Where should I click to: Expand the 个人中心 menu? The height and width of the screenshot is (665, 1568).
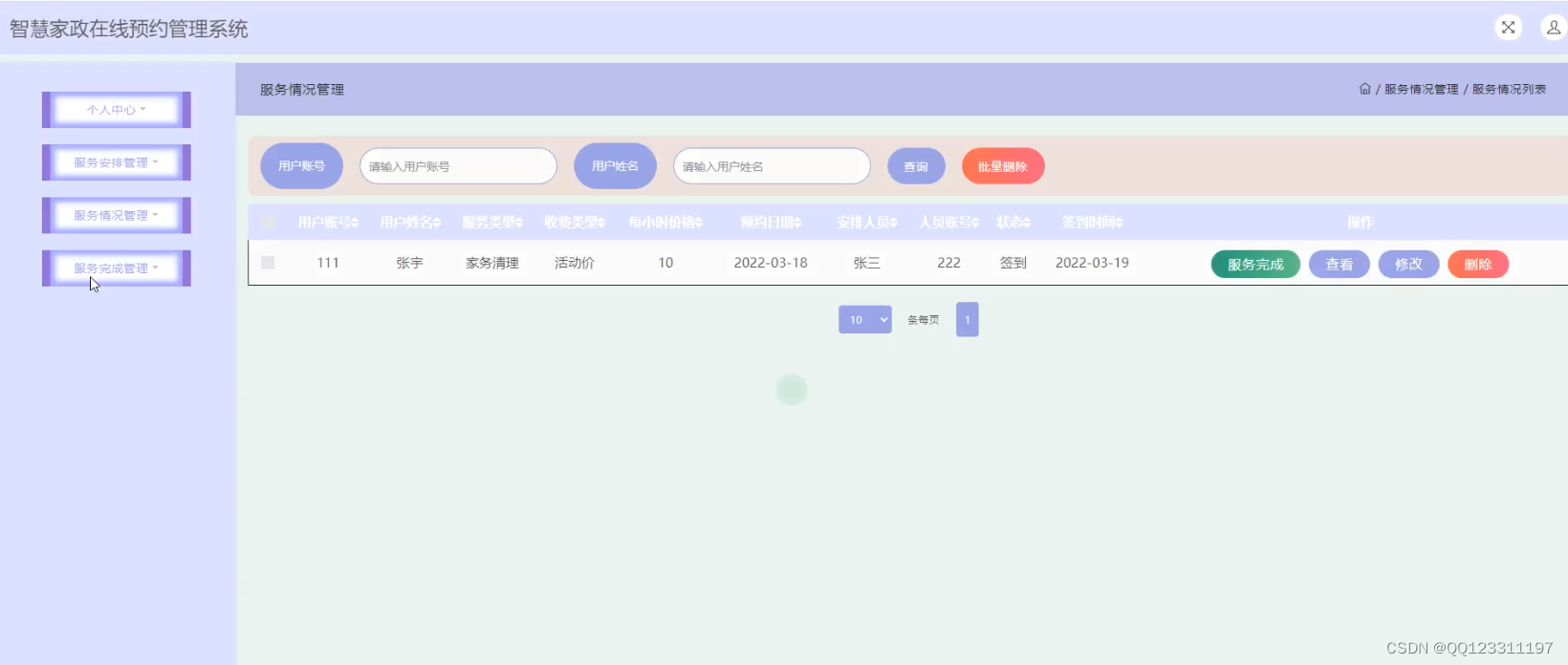point(117,110)
